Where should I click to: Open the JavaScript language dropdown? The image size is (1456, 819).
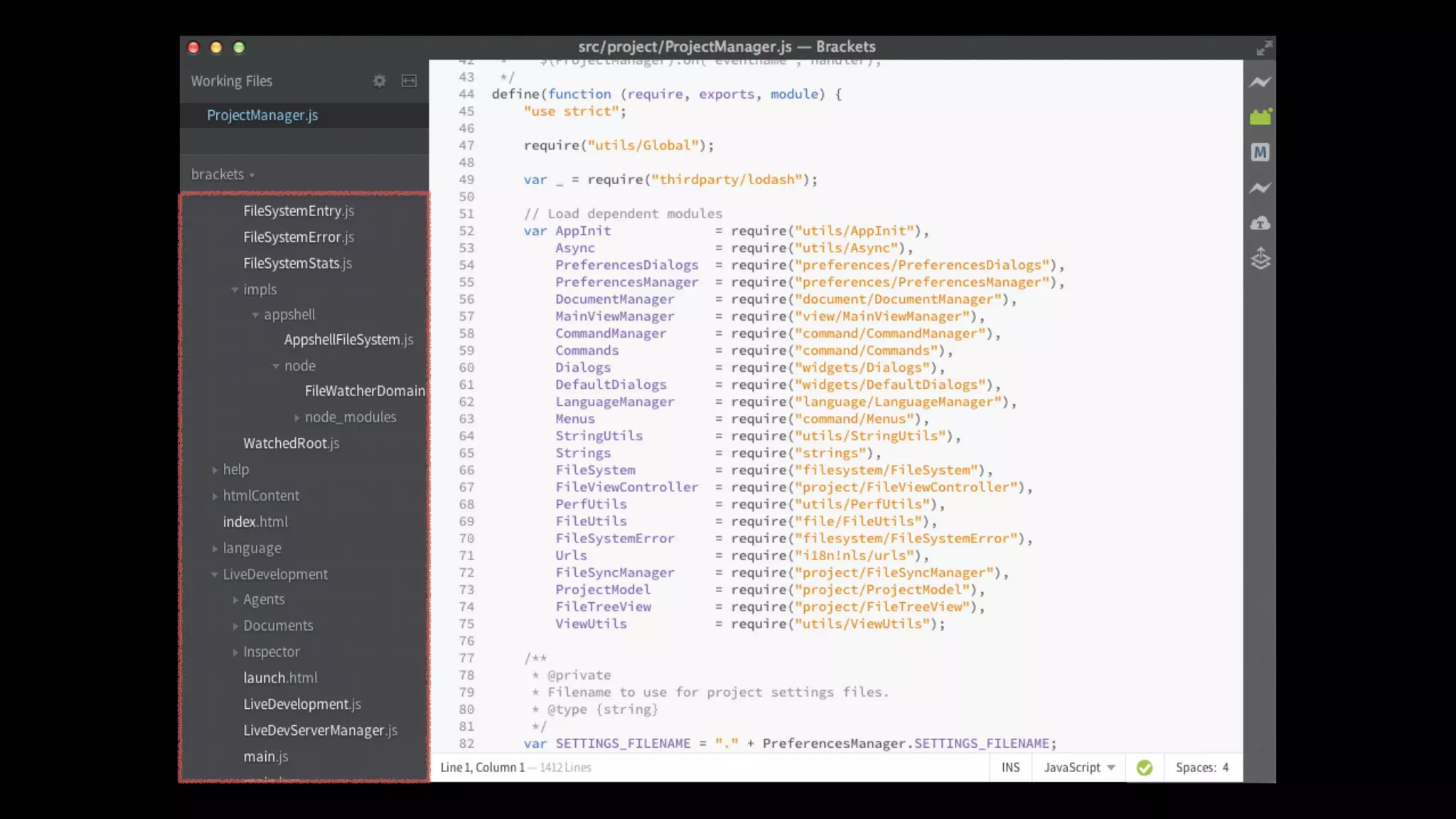pos(1079,768)
